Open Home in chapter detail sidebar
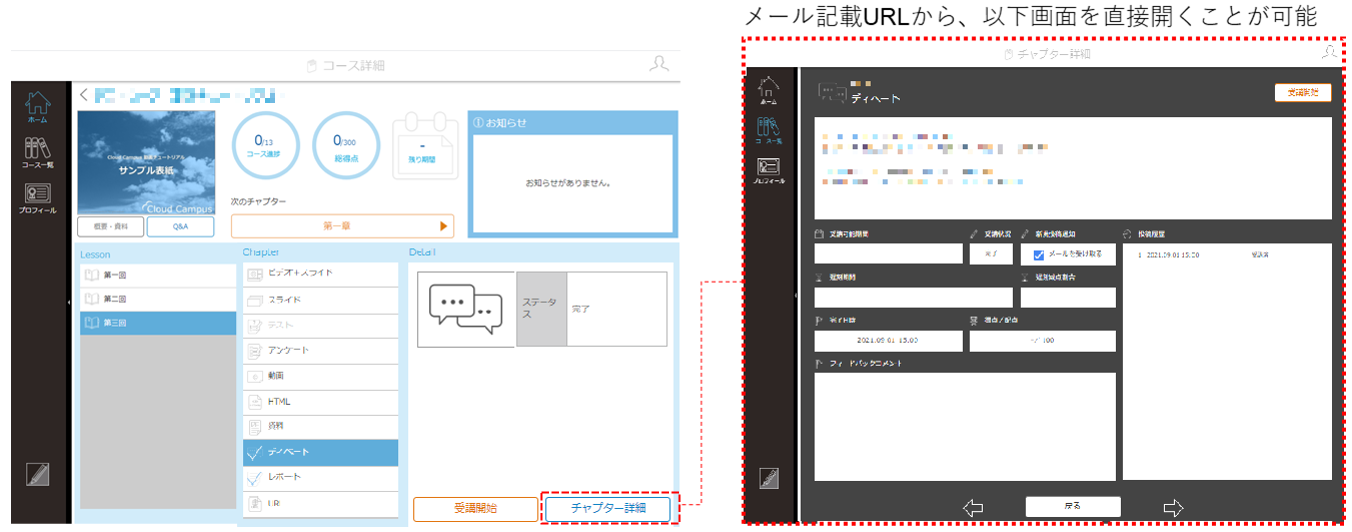This screenshot has width=1352, height=532. pos(768,91)
